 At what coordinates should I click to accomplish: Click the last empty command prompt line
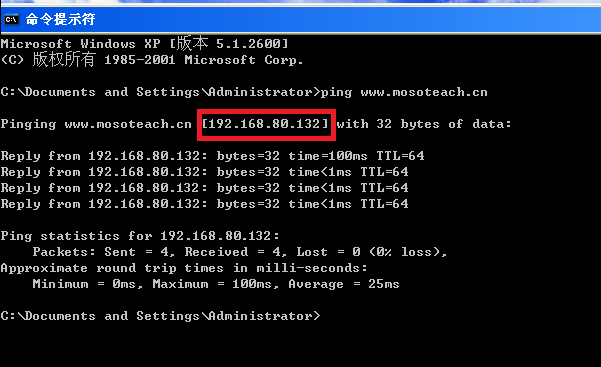pyautogui.click(x=160, y=316)
